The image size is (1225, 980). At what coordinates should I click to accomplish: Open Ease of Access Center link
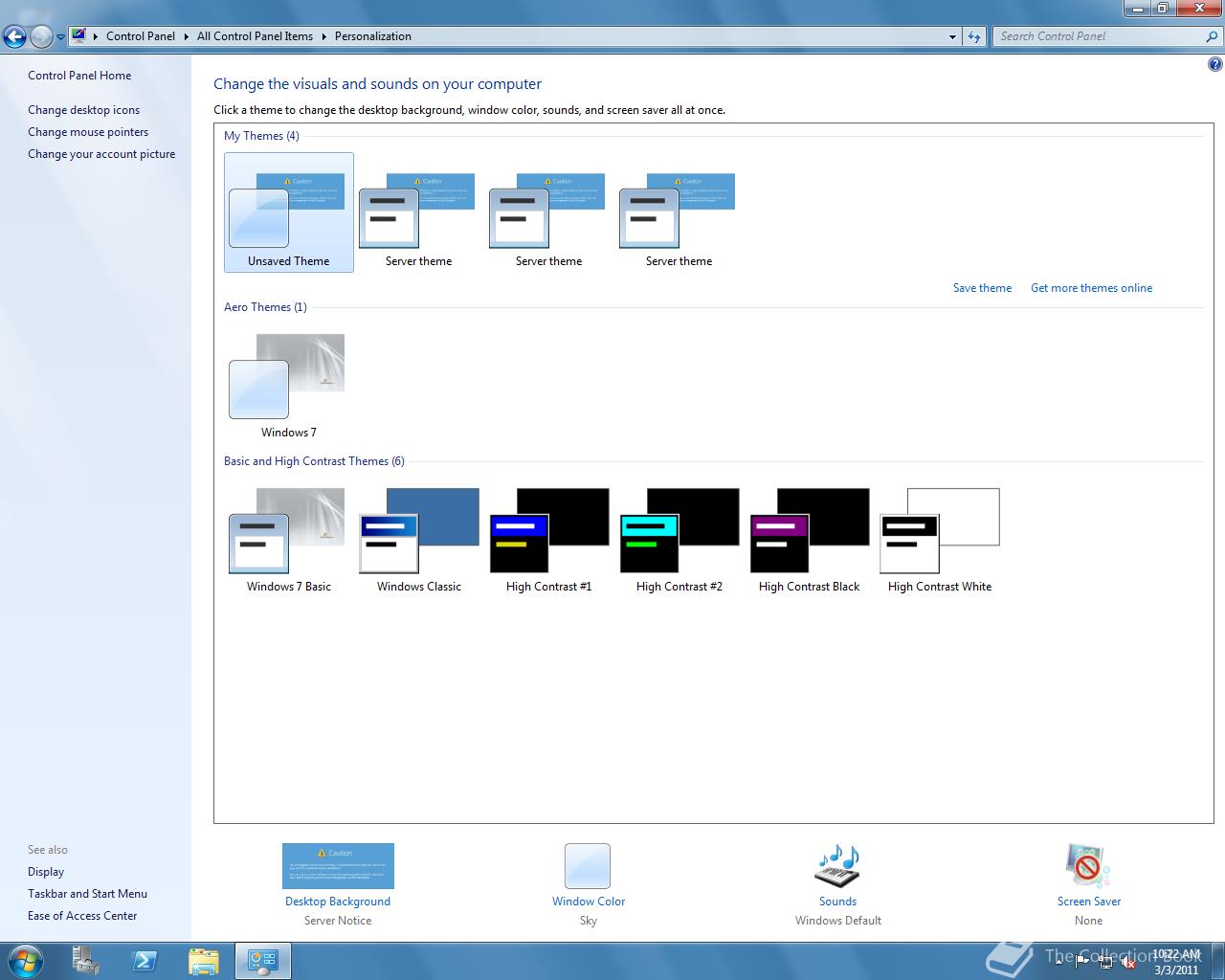click(x=82, y=916)
